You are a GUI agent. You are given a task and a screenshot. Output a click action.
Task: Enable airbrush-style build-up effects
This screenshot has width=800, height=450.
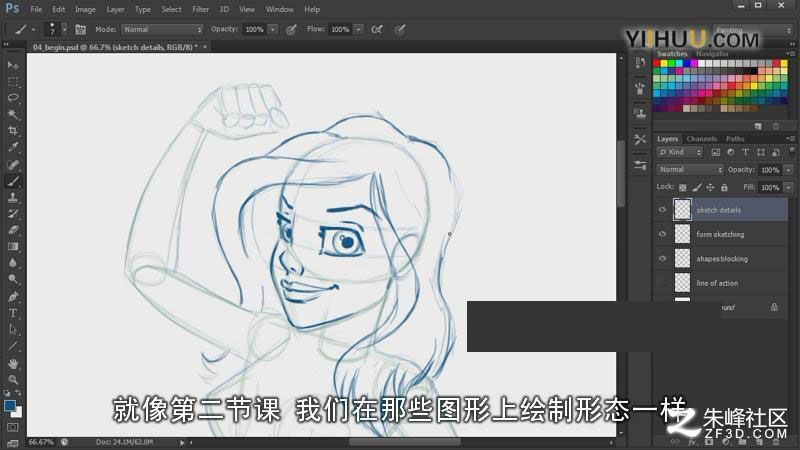click(377, 30)
